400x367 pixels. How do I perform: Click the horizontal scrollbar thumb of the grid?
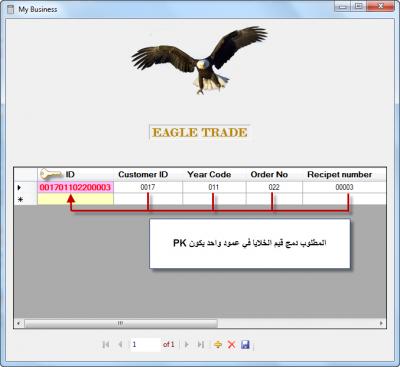pos(121,323)
